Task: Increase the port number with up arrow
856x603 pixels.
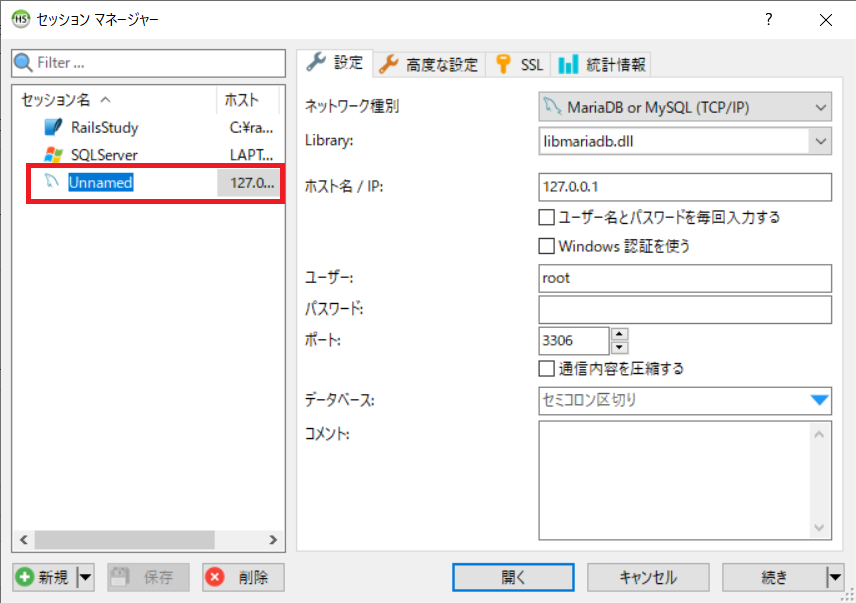Action: [619, 333]
